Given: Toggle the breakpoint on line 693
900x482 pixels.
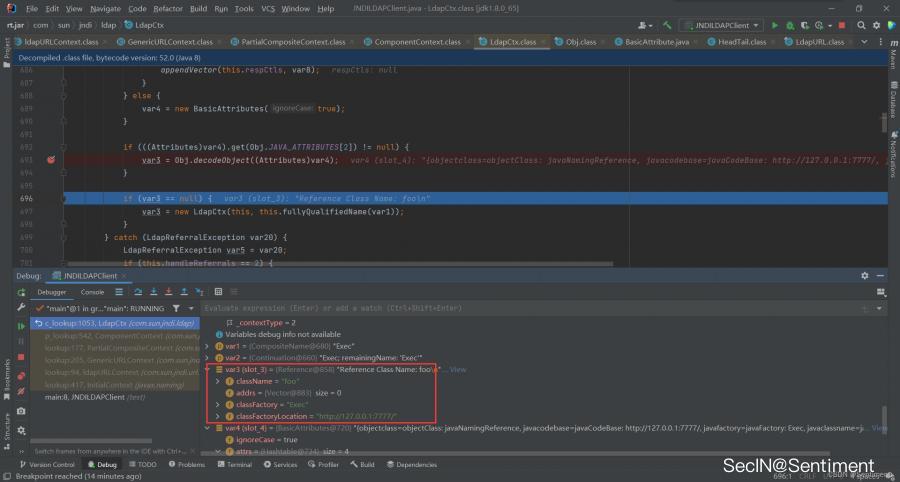Looking at the screenshot, I should click(x=50, y=160).
